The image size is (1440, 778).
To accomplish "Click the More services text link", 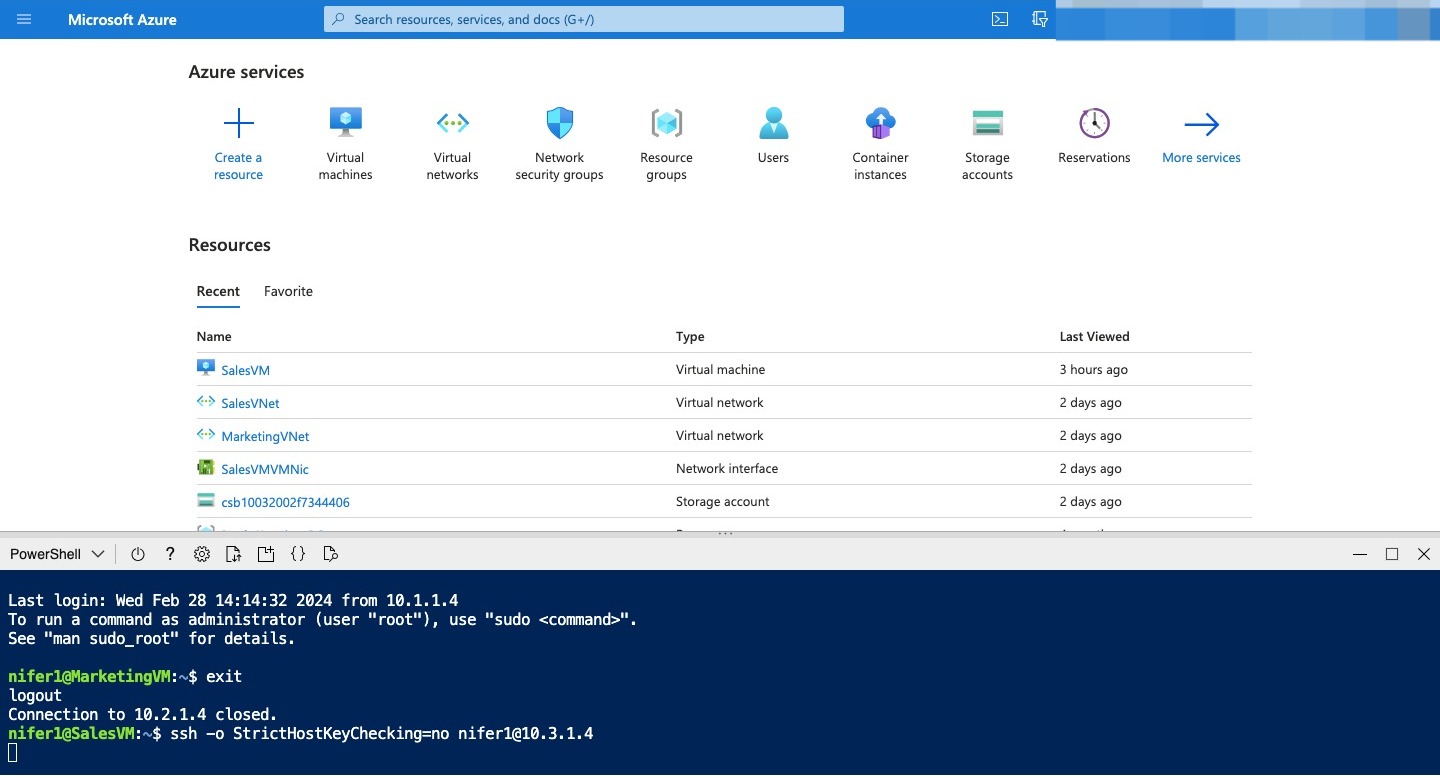I will coord(1201,157).
